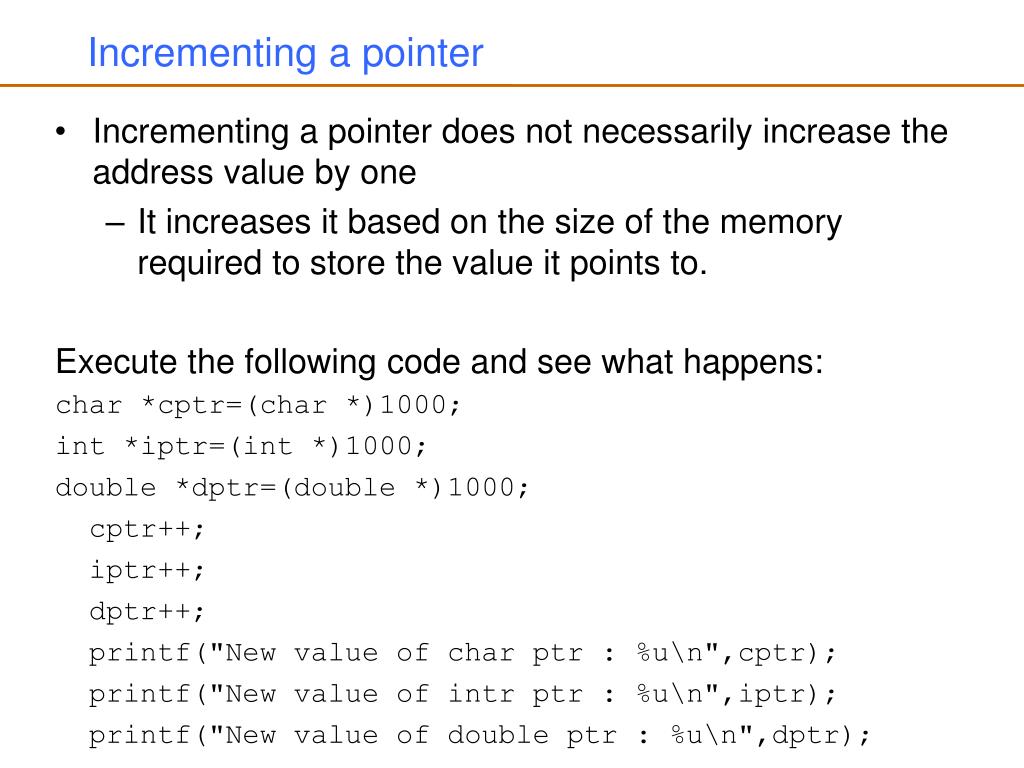Click code line declaring char *cptr
The height and width of the screenshot is (768, 1024).
(x=259, y=406)
